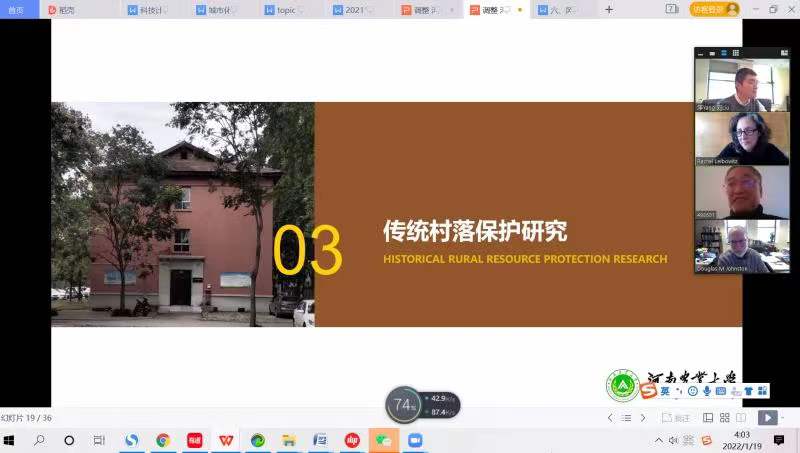Click the orange account login button
This screenshot has width=800, height=453.
[x=715, y=9]
